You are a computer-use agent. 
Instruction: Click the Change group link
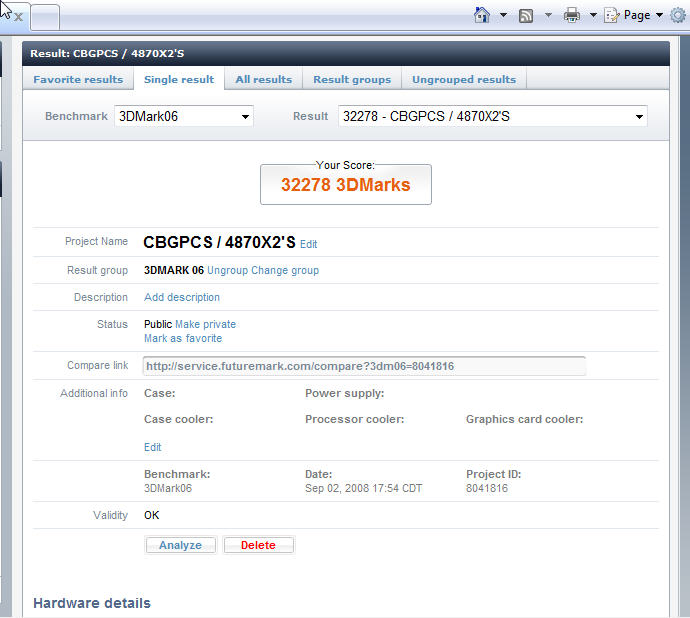point(285,270)
